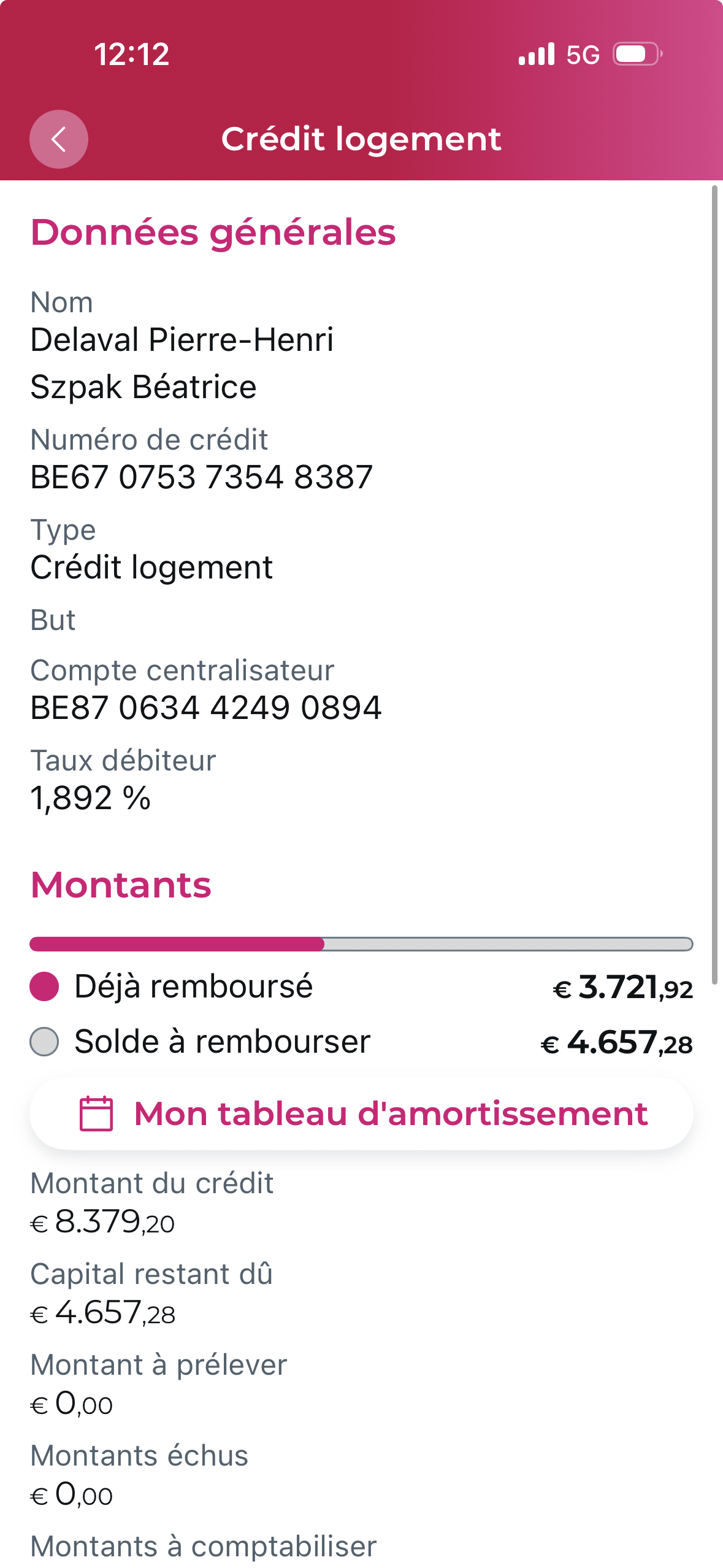Tap the pink Déjà remboursé dot

(44, 986)
